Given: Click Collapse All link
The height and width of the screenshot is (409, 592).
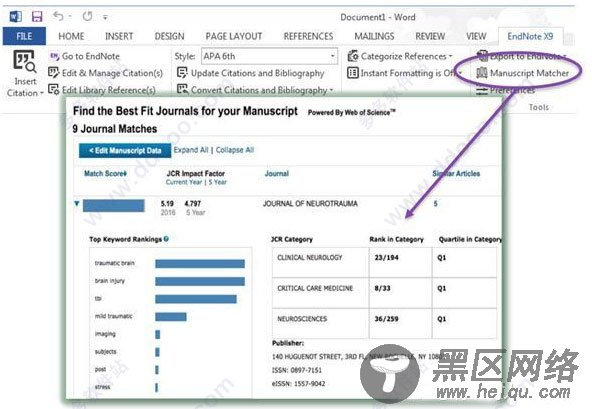Looking at the screenshot, I should [x=235, y=150].
